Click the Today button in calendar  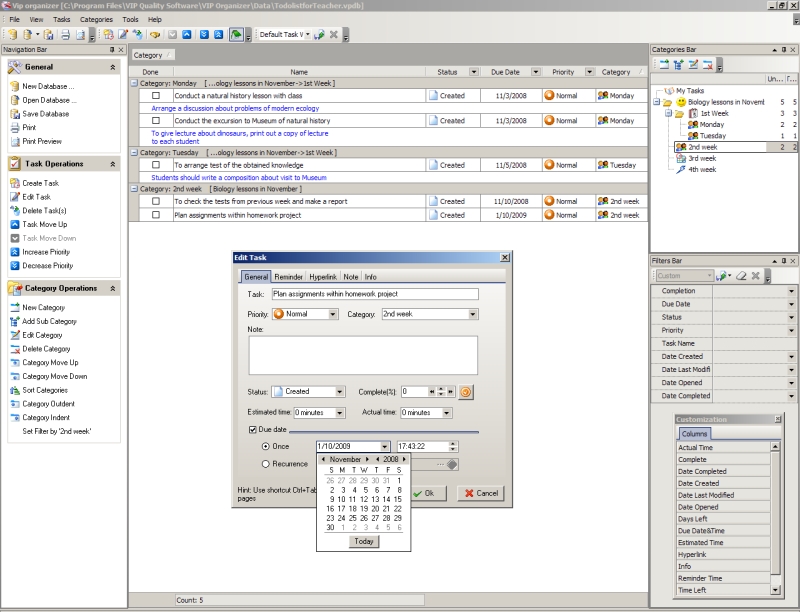(x=363, y=541)
